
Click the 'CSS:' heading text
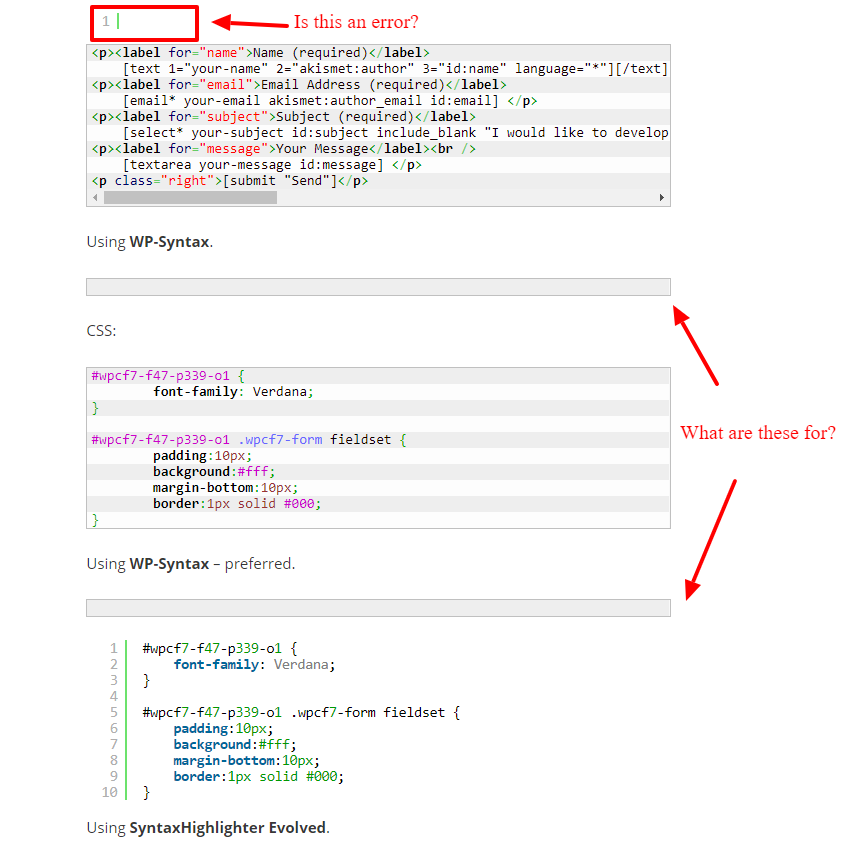101,331
